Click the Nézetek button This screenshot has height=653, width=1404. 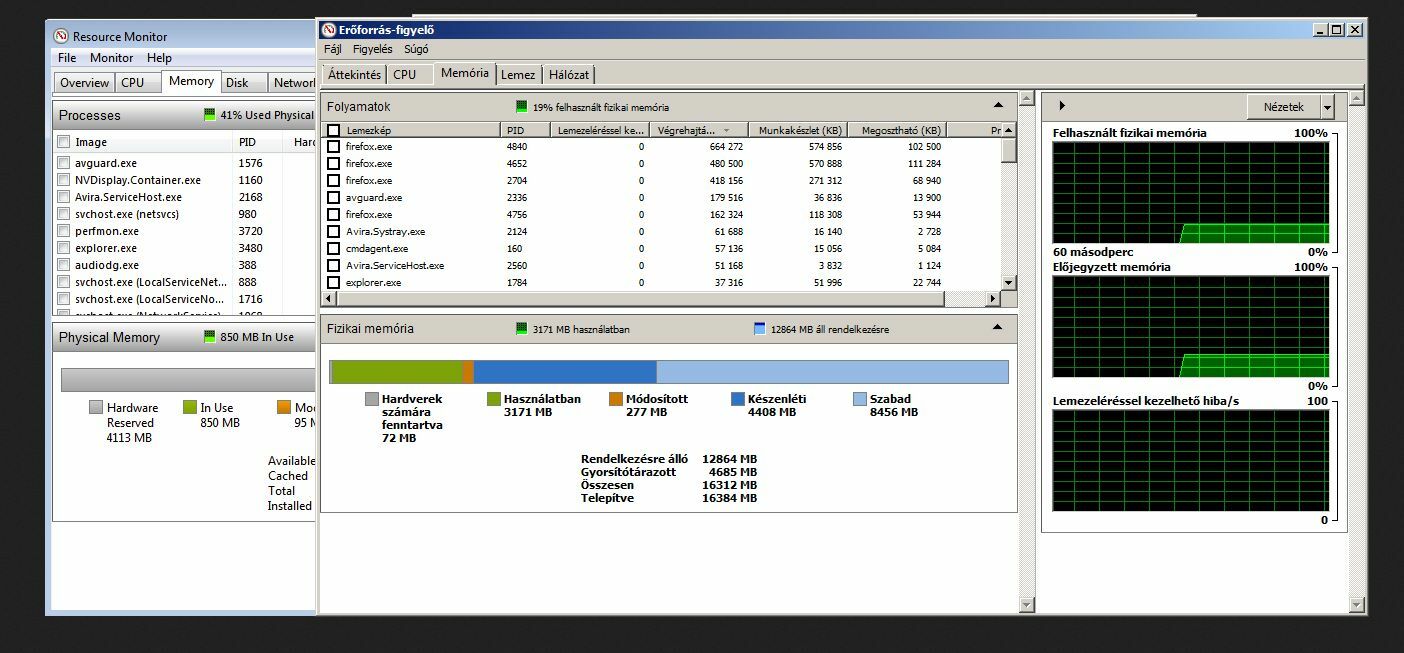point(1283,107)
